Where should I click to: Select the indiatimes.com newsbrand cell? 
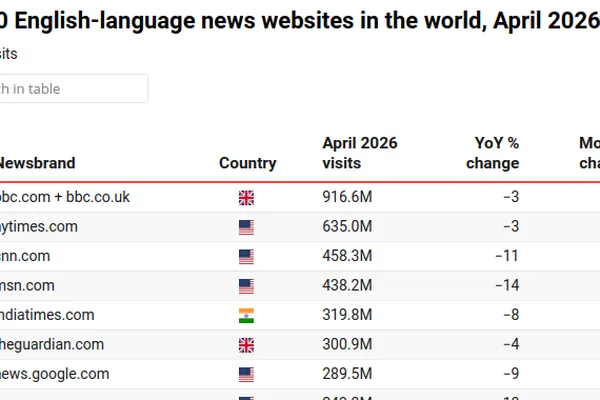pyautogui.click(x=47, y=315)
